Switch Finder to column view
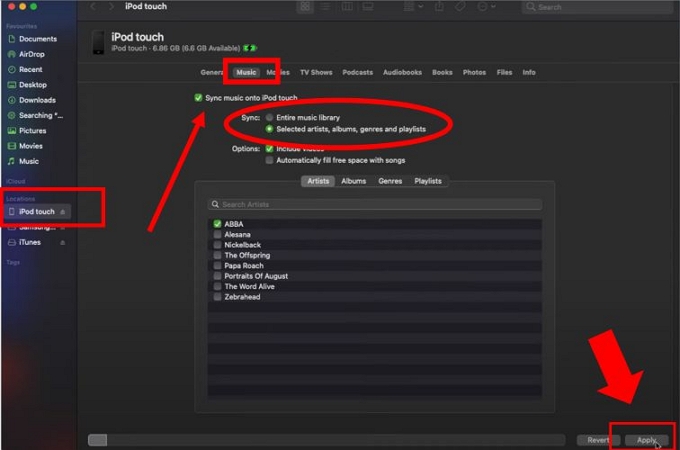This screenshot has width=680, height=450. click(x=347, y=7)
